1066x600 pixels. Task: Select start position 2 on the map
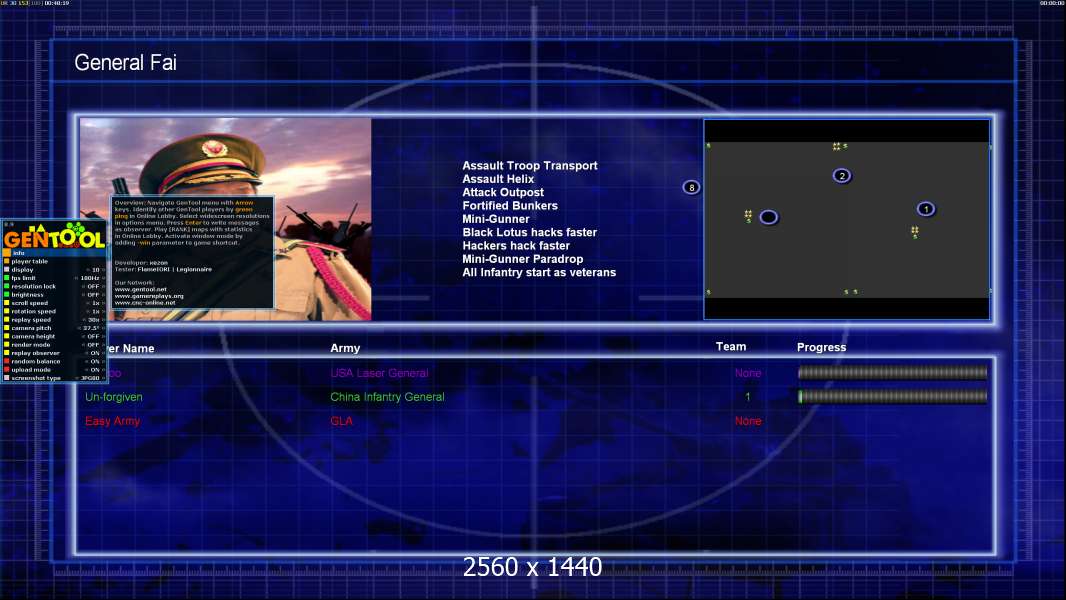(842, 176)
